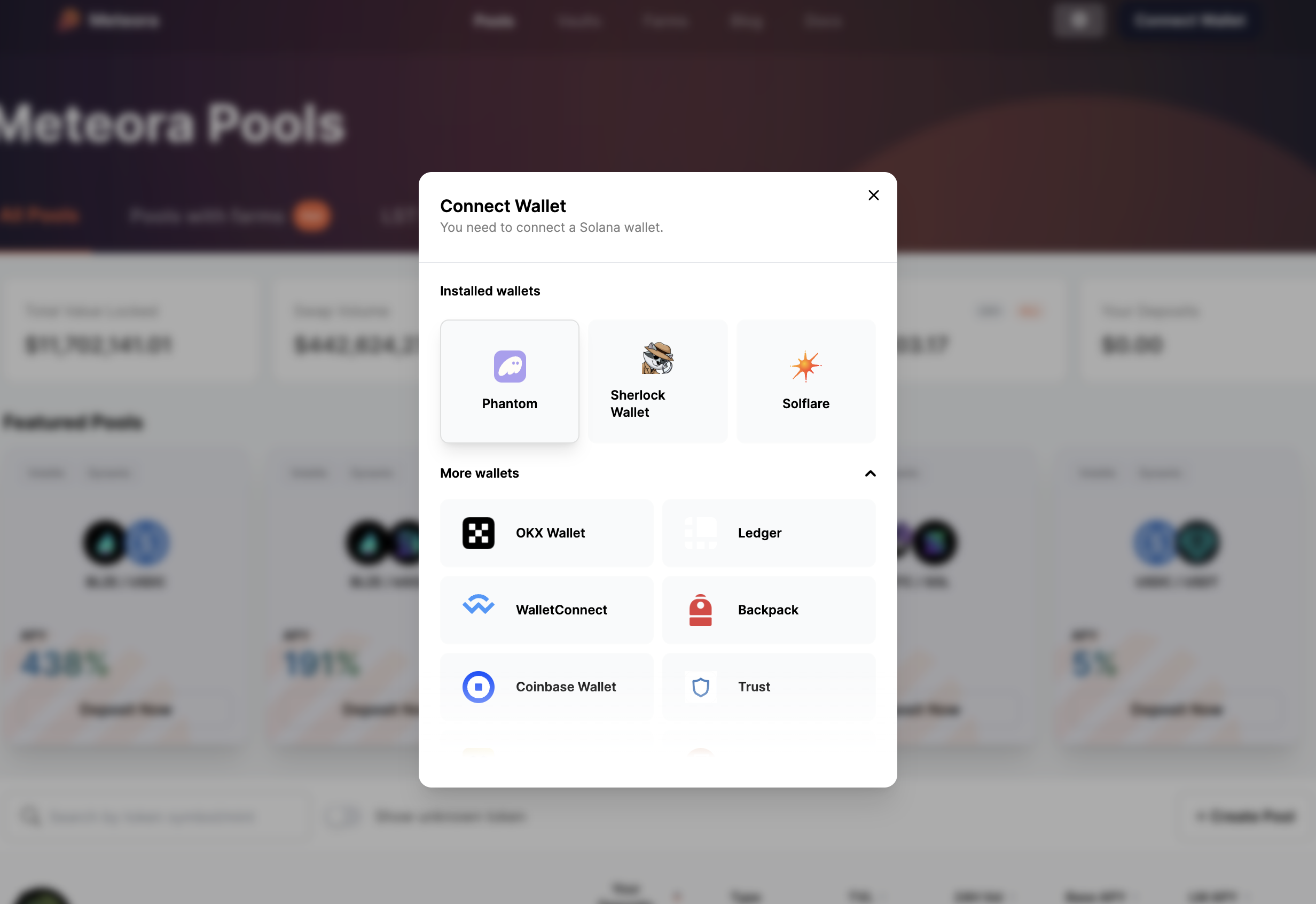Close the Connect Wallet dialog

point(873,194)
